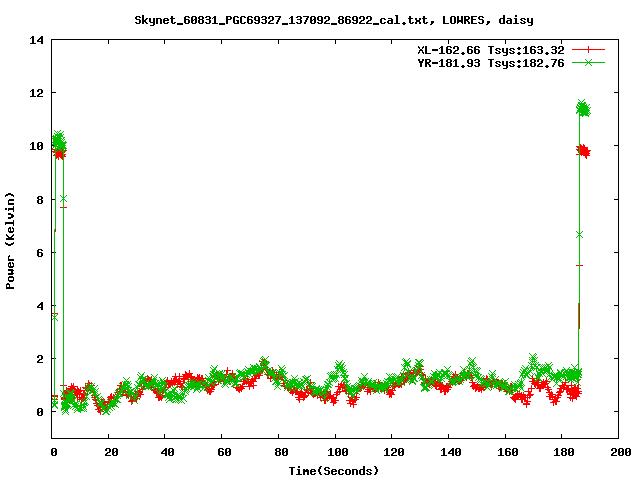Click x-axis tick label 200
640x480 pixels.
pyautogui.click(x=620, y=452)
